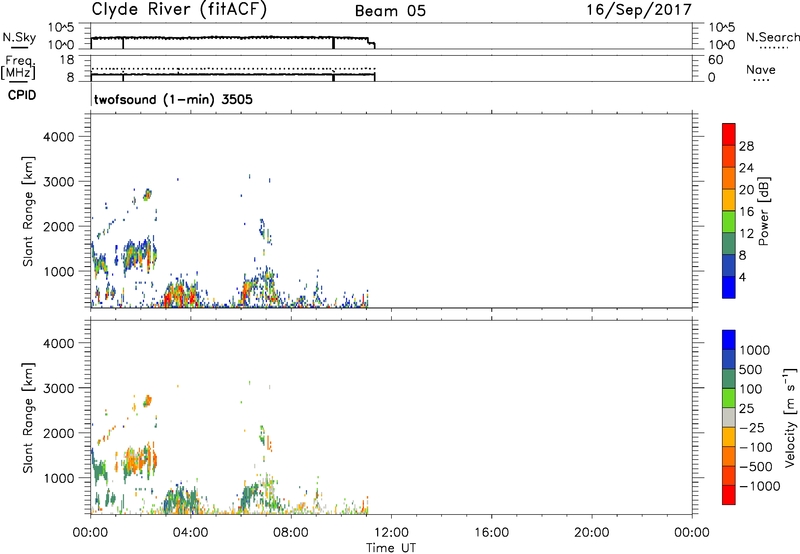
Task: Click the "4" label on the Power color bar
Action: pos(742,278)
